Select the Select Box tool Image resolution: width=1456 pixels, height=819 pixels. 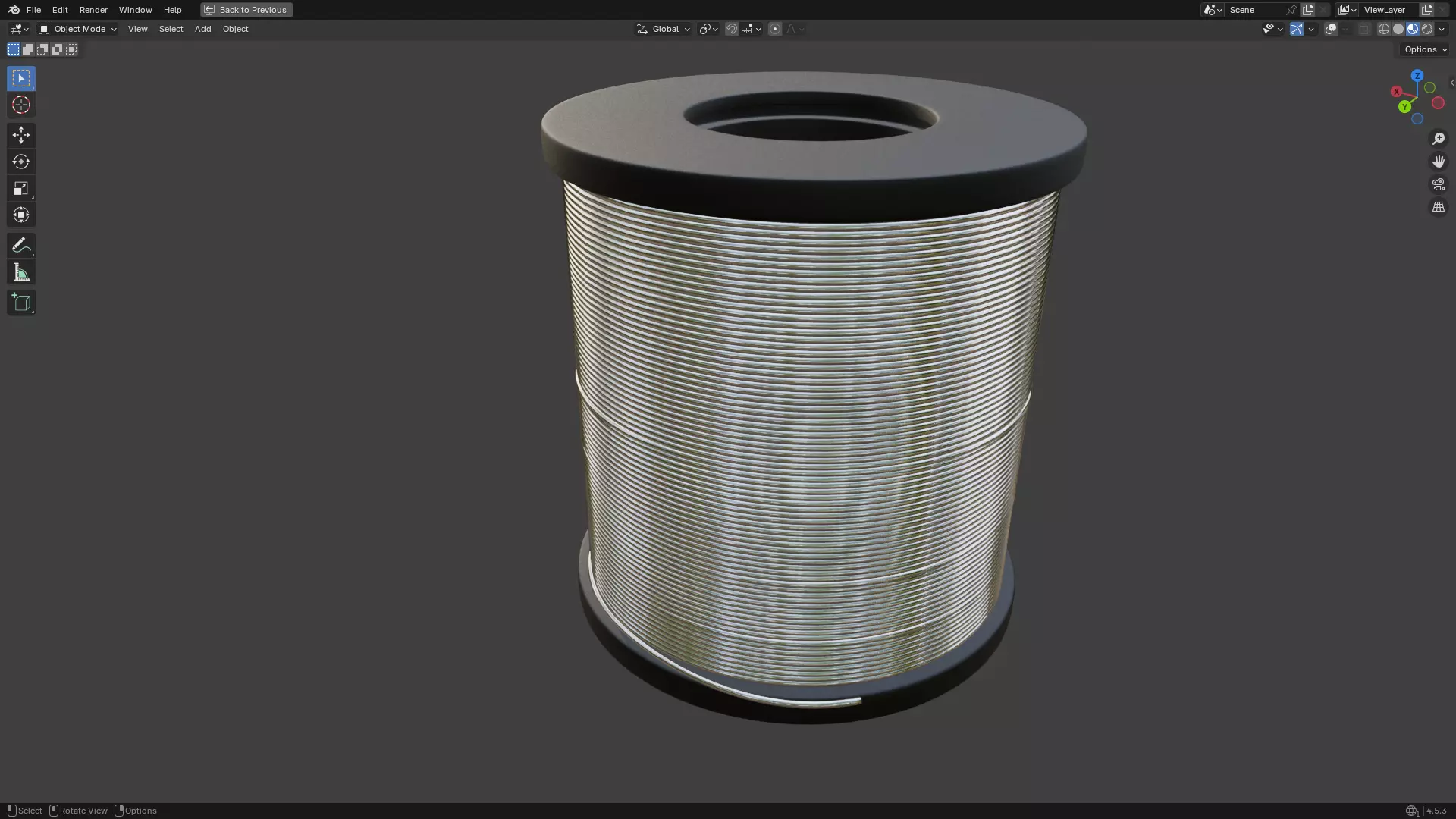(21, 78)
